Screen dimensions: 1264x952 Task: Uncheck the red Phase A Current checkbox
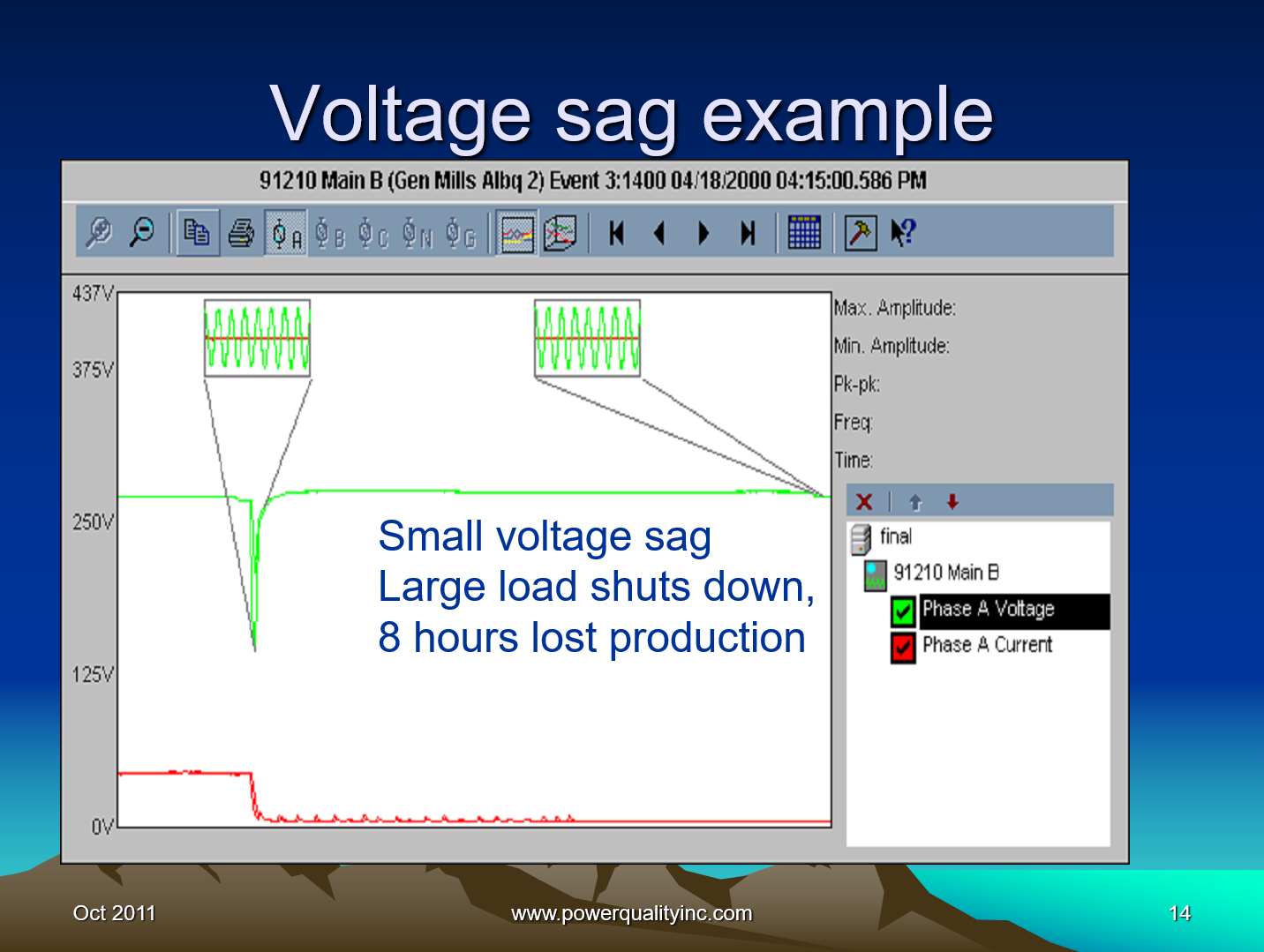point(902,645)
